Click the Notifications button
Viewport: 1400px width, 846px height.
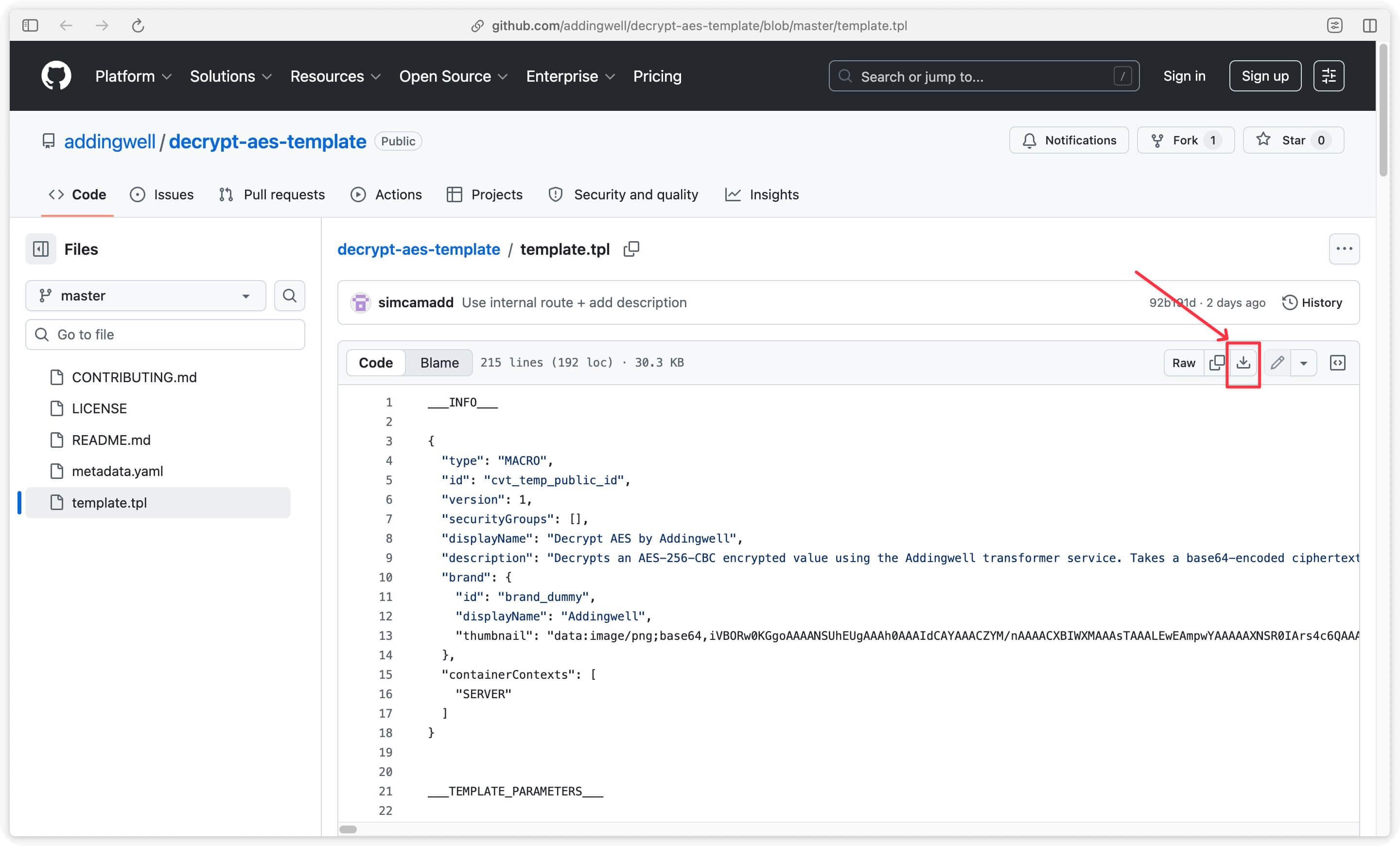(x=1069, y=141)
